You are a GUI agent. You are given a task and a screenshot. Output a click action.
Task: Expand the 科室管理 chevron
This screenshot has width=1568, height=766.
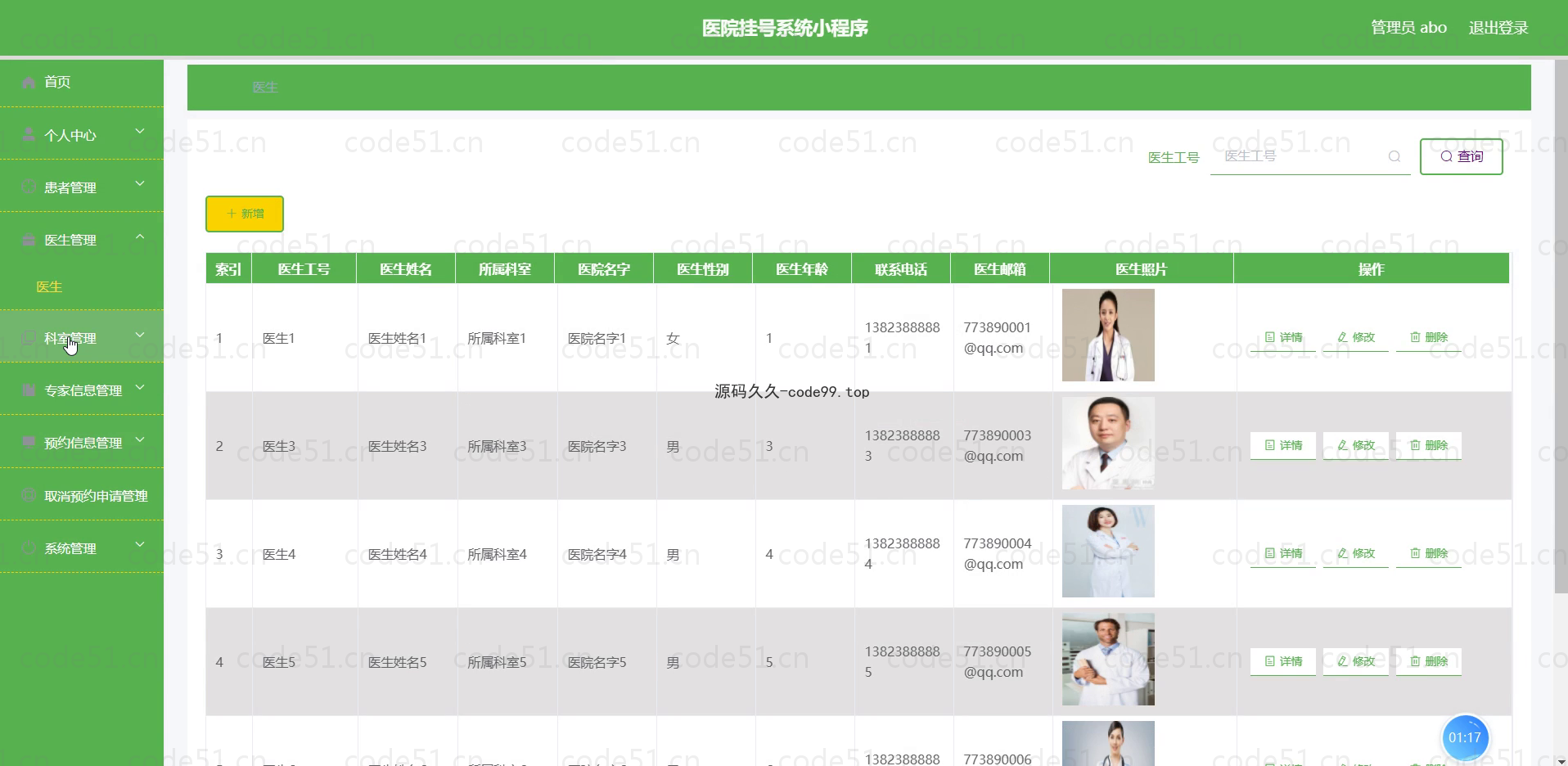(140, 335)
